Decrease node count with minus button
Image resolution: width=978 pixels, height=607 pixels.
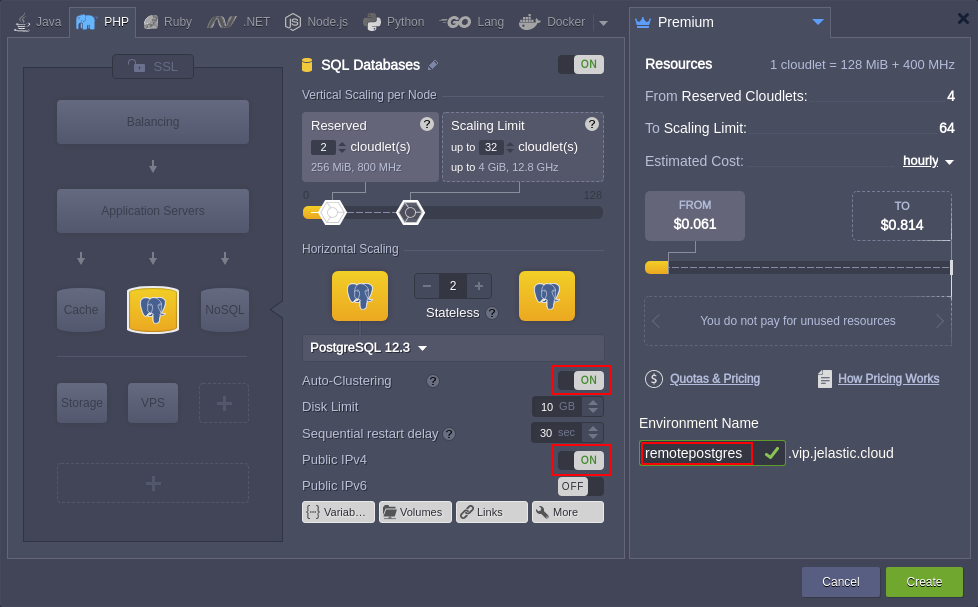(427, 286)
